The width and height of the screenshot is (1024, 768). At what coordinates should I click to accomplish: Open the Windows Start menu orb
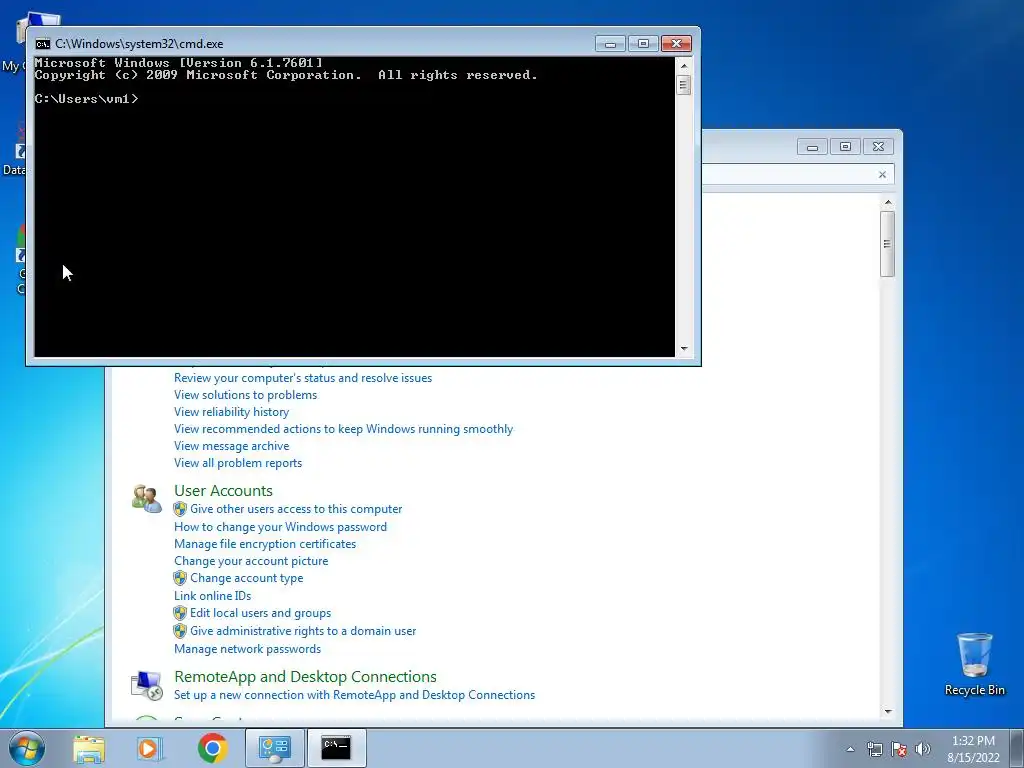(x=27, y=748)
